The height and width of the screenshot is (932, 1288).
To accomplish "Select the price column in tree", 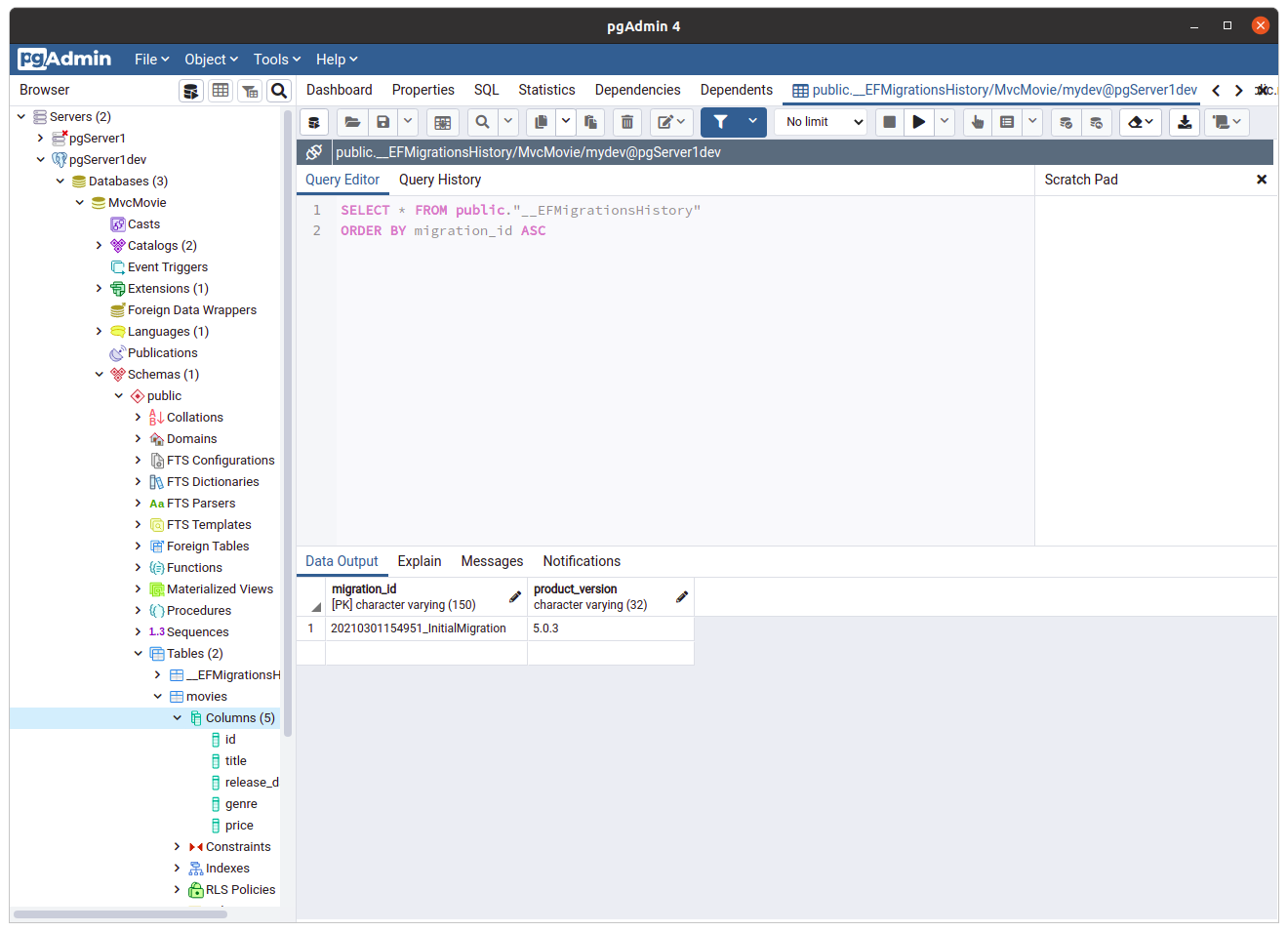I will click(239, 826).
